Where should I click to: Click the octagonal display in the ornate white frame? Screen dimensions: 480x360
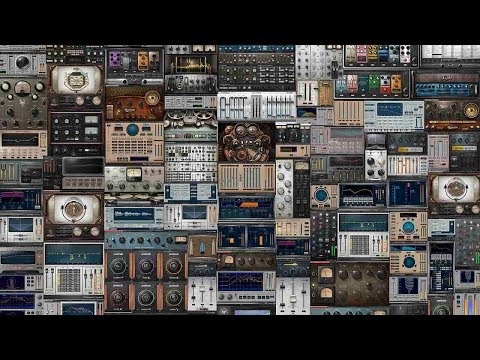tap(76, 80)
